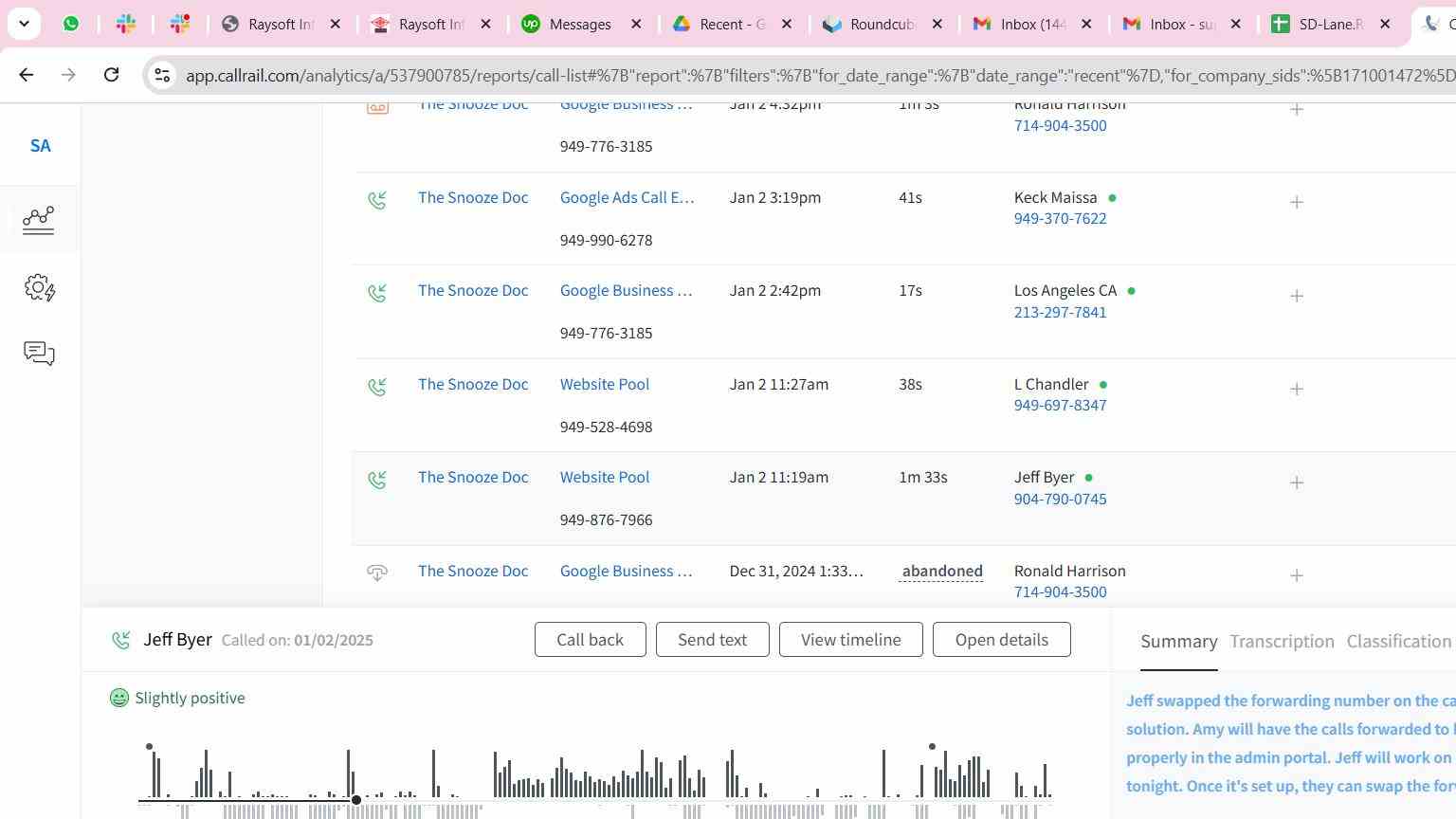Open the Gmail Inbox (144 tab
The width and height of the screenshot is (1456, 819).
coord(1034,24)
